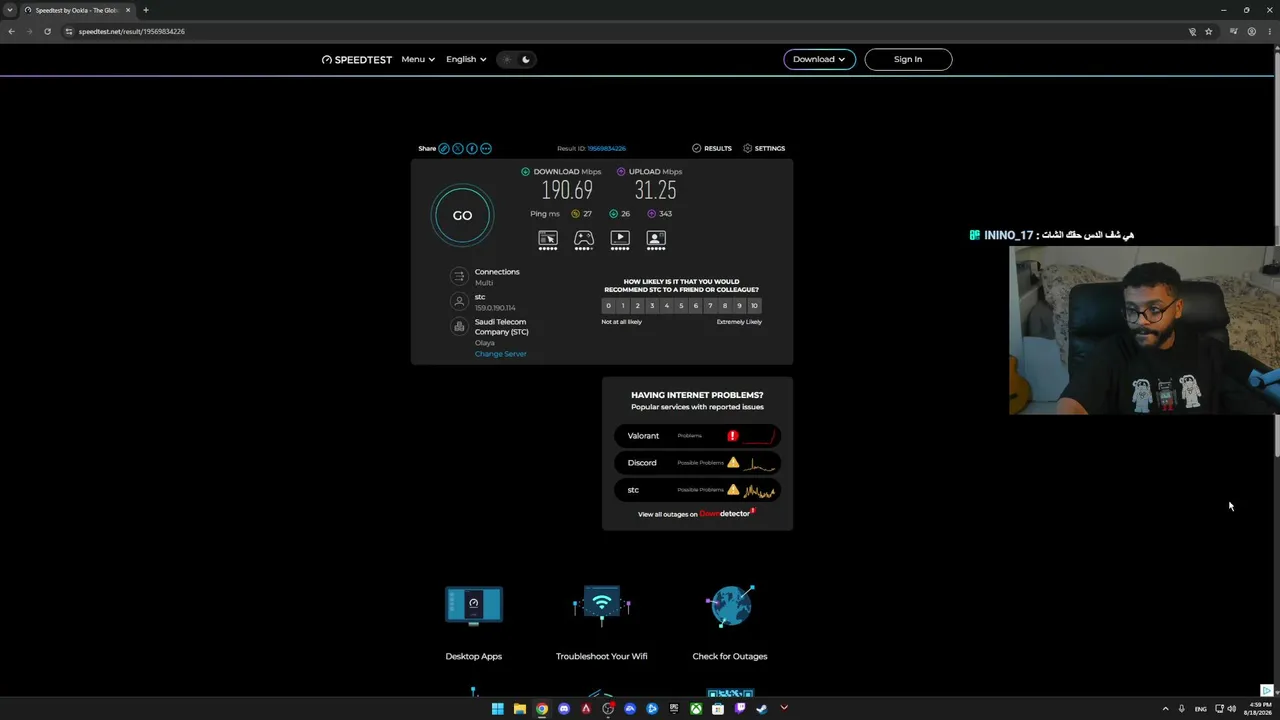Open Discord from the taskbar
Image resolution: width=1280 pixels, height=720 pixels.
(x=564, y=709)
